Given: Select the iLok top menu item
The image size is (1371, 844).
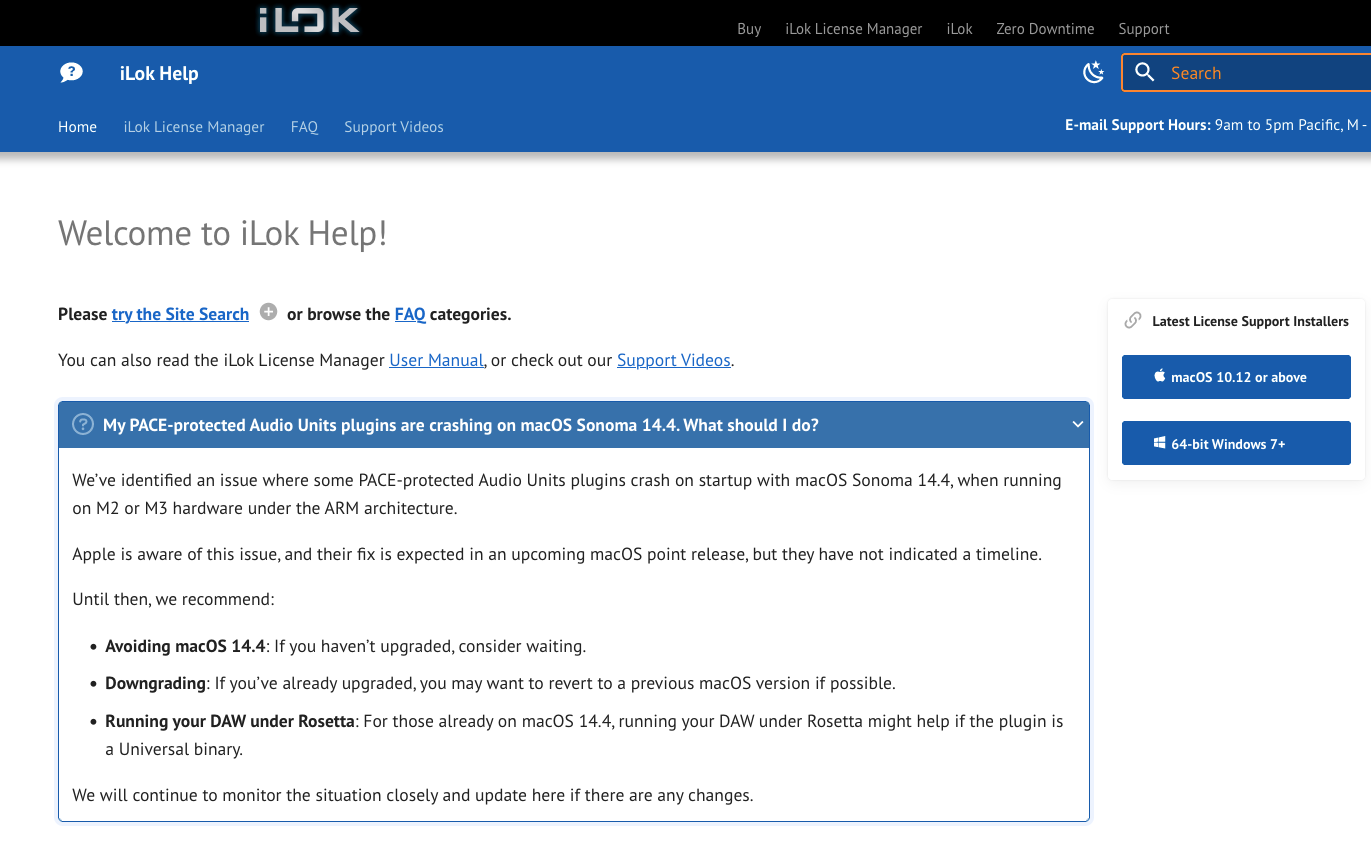Looking at the screenshot, I should [x=960, y=29].
